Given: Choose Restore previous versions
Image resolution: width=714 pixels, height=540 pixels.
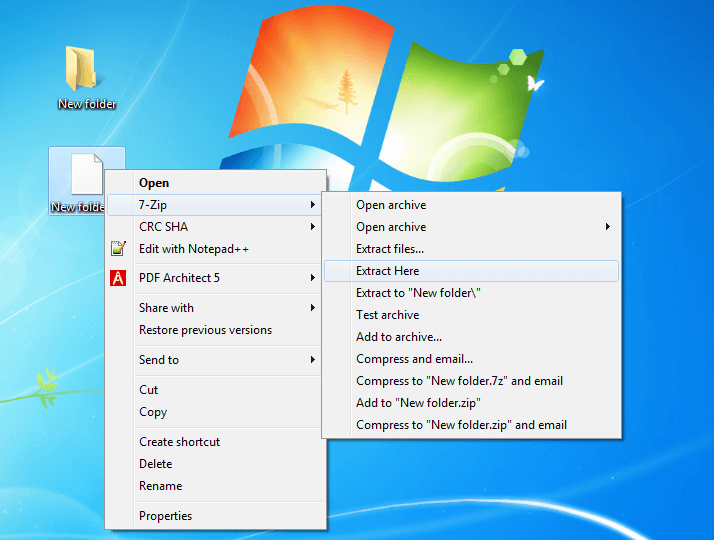Looking at the screenshot, I should [x=216, y=330].
